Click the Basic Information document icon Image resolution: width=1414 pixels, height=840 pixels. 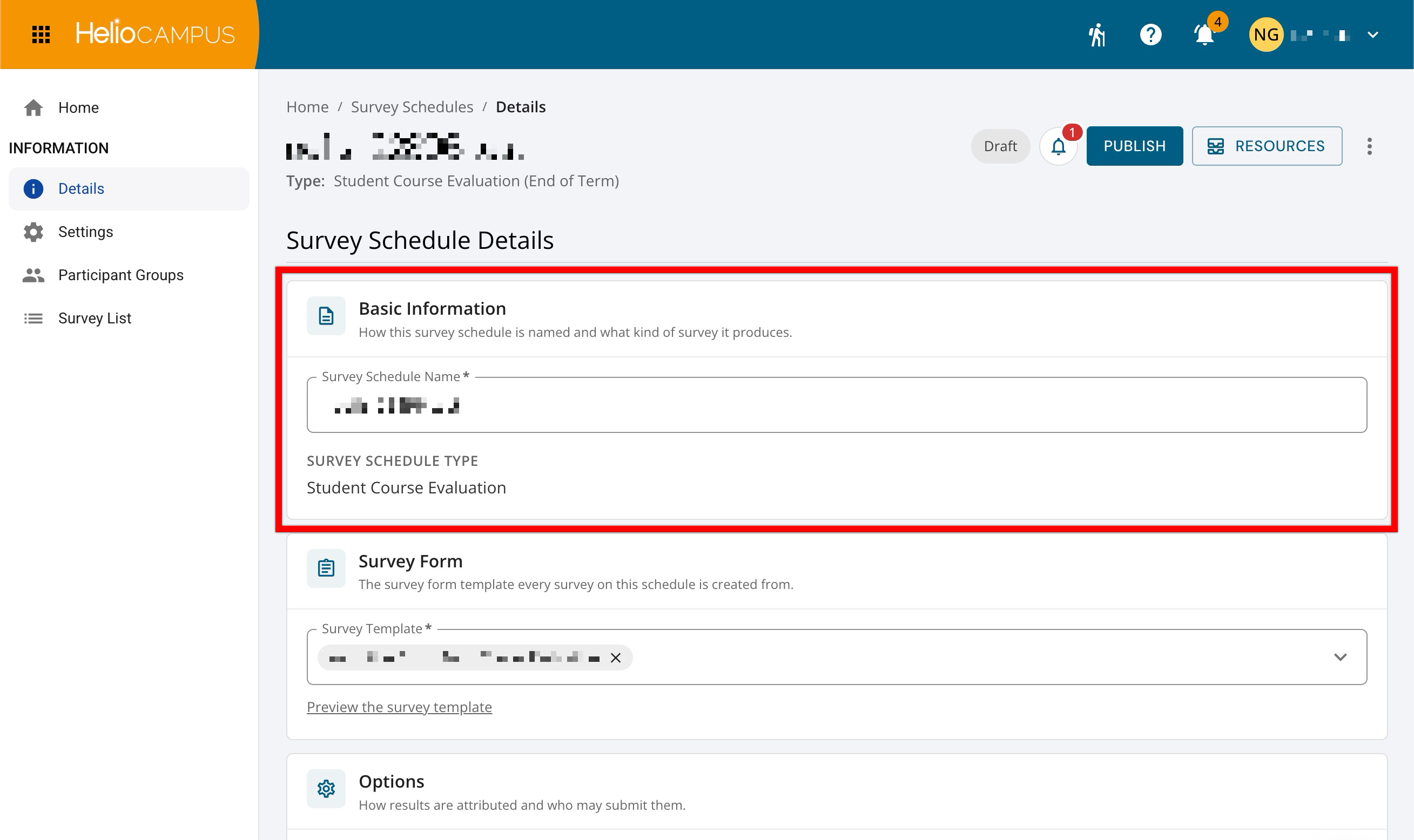pos(326,316)
